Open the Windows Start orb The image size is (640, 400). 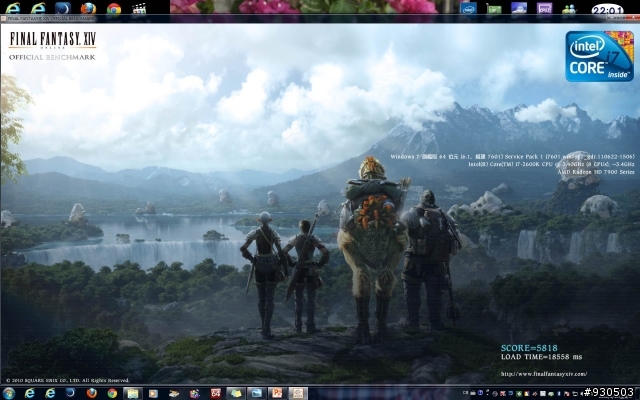(x=8, y=393)
